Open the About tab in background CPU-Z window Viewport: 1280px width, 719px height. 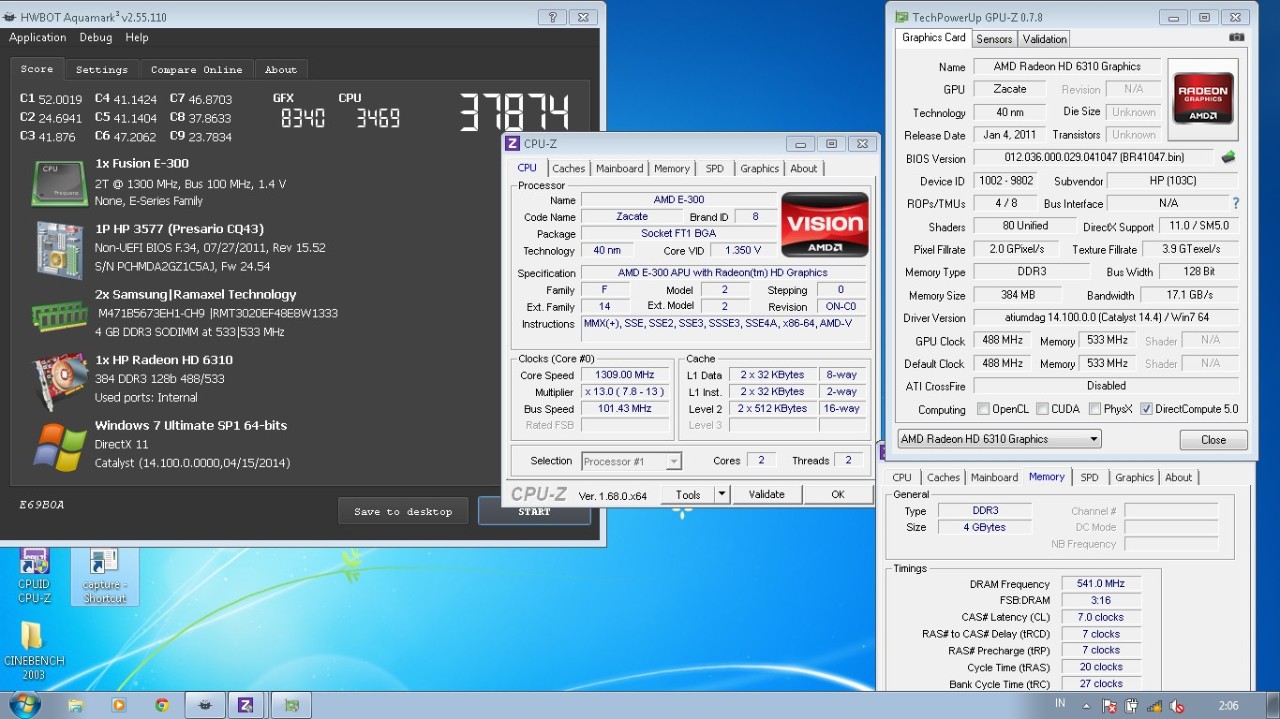click(x=1178, y=477)
